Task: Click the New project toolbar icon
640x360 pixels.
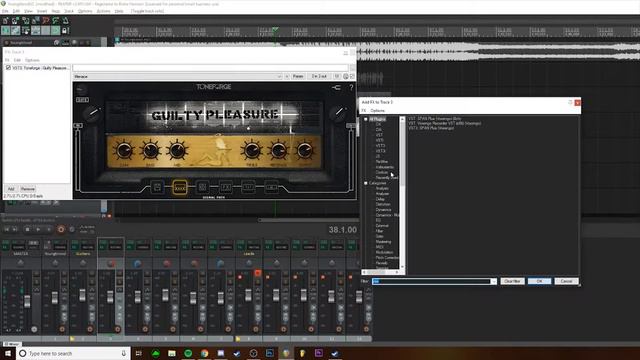Action: point(5,20)
